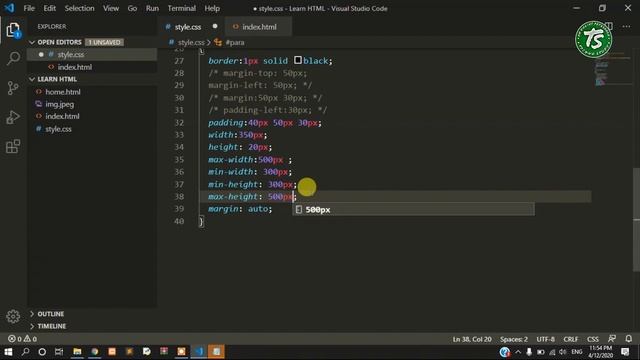Open the Selection menu

coord(79,8)
